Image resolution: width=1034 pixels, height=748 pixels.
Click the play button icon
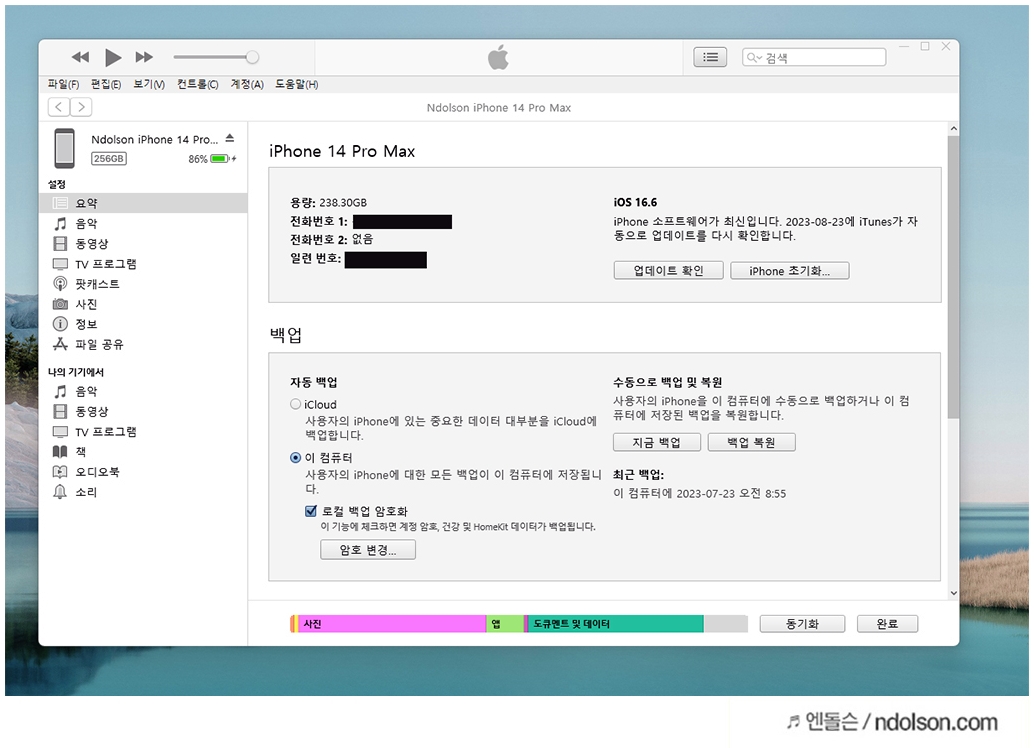coord(113,57)
